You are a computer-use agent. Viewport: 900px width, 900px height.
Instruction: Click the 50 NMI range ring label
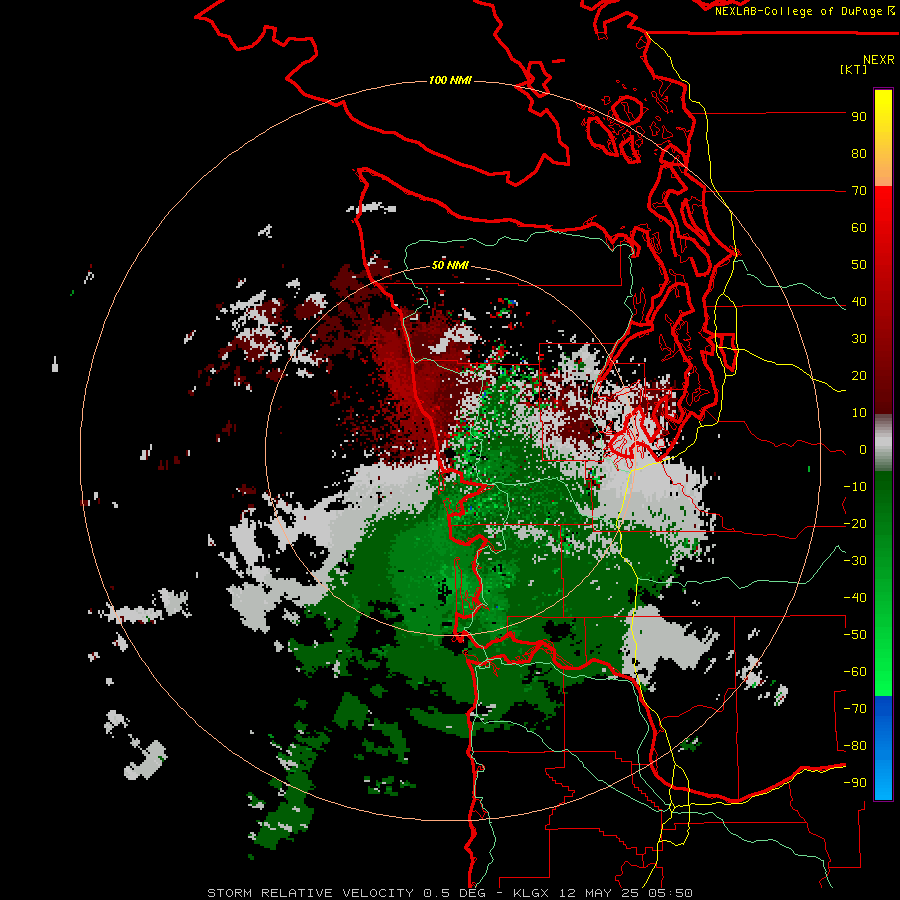point(450,265)
